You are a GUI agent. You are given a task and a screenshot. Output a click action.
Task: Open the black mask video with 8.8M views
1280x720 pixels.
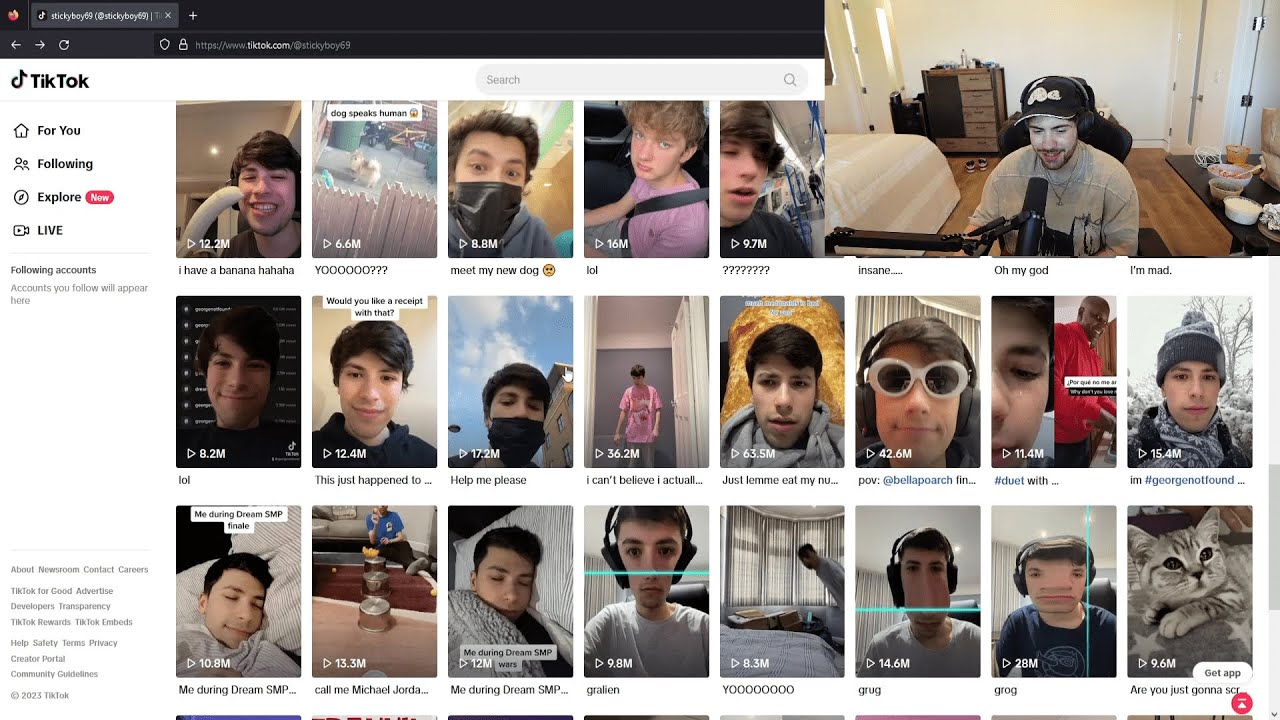pos(510,179)
